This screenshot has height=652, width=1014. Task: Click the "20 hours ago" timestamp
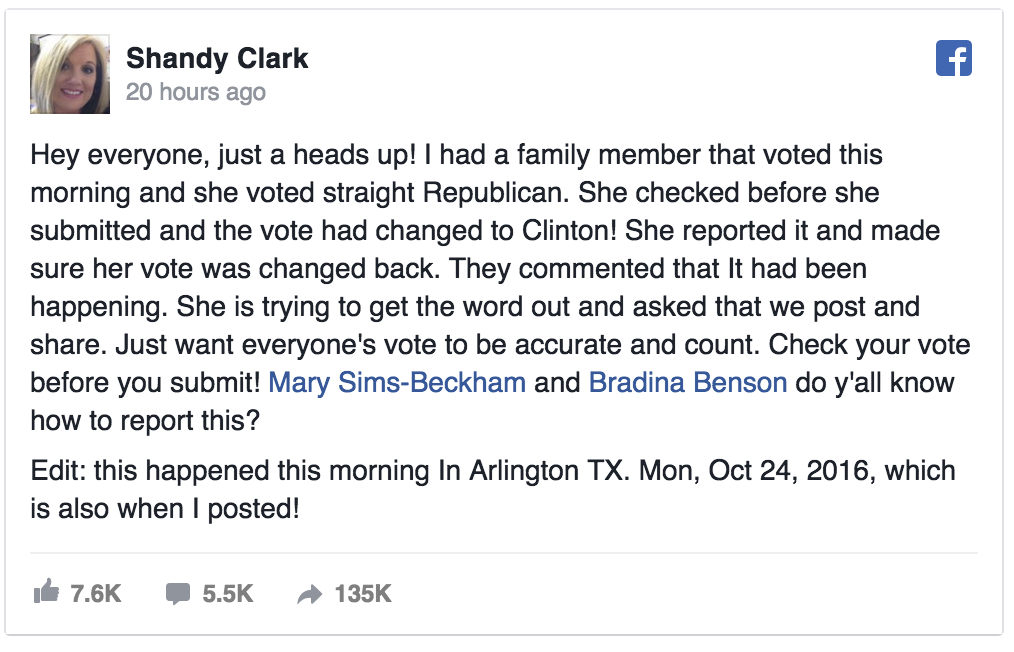195,92
